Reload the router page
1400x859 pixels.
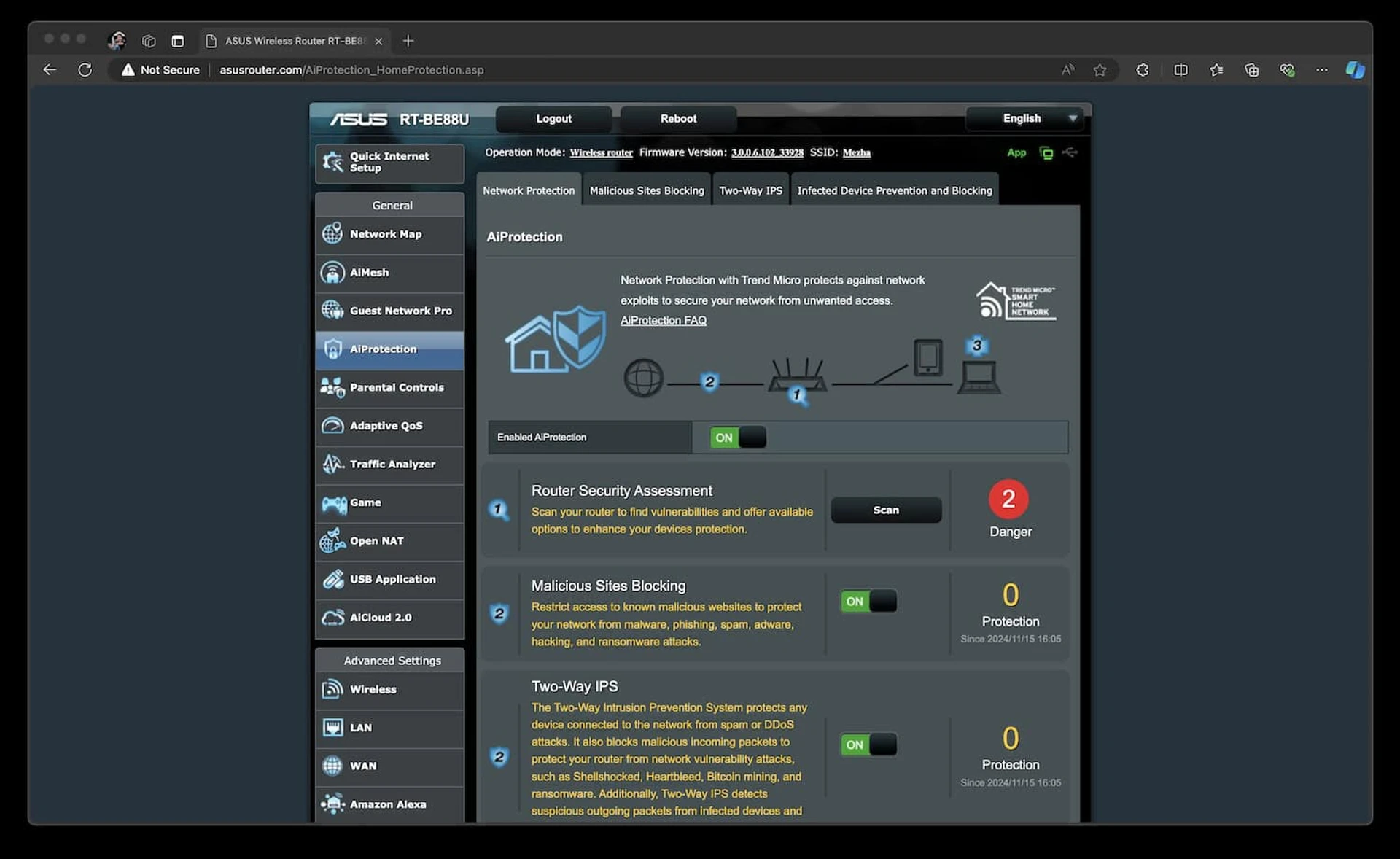pyautogui.click(x=85, y=70)
